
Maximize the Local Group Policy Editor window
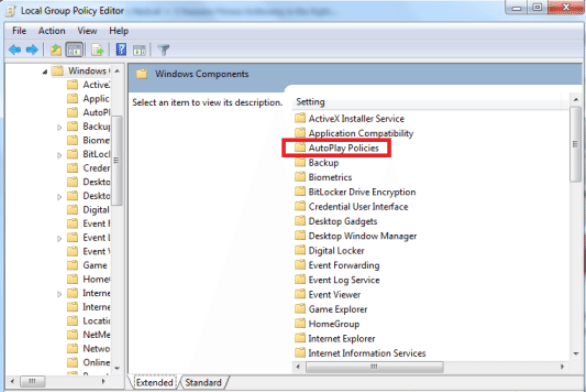coord(537,7)
